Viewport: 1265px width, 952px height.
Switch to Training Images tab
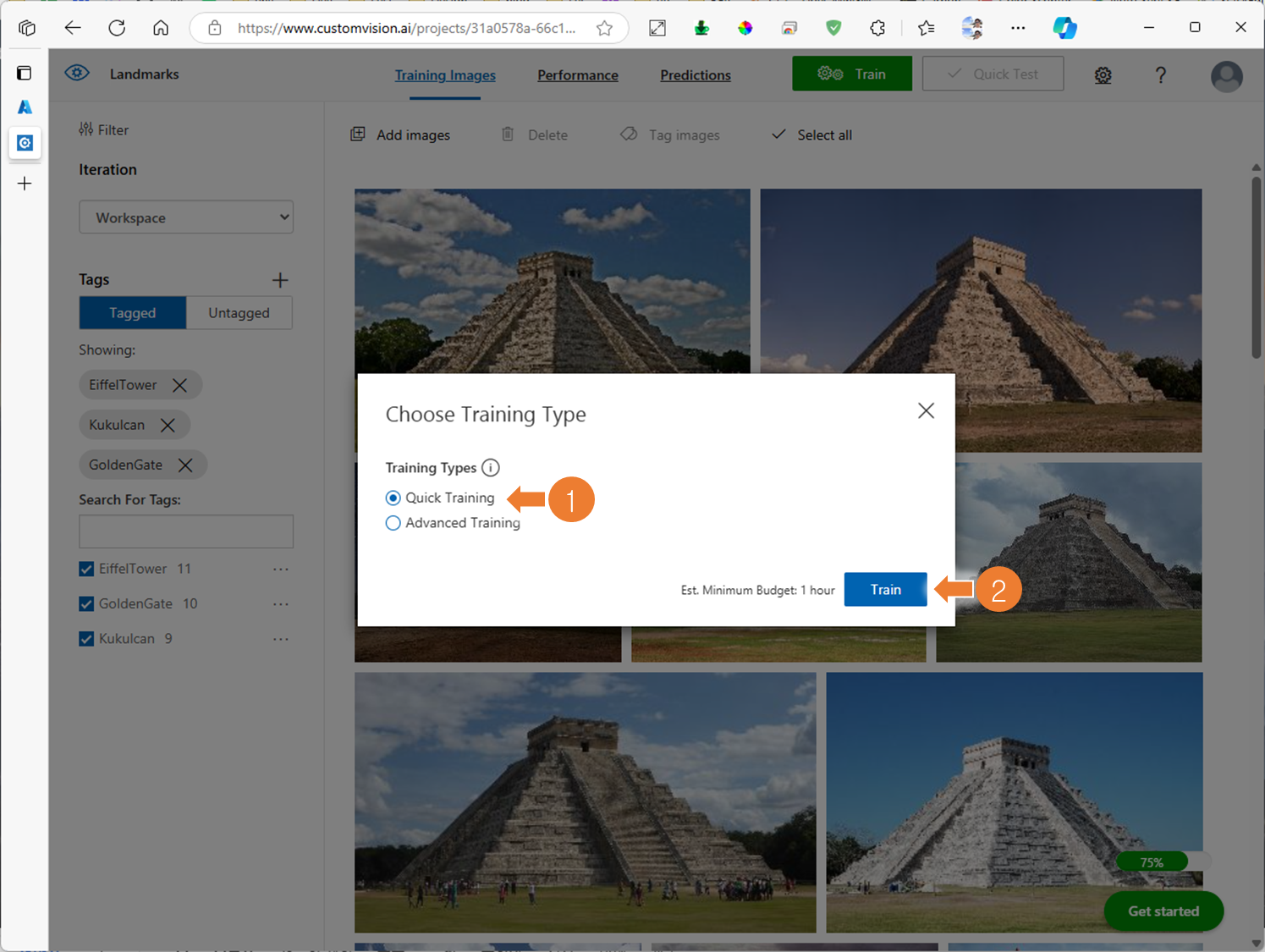(x=445, y=75)
